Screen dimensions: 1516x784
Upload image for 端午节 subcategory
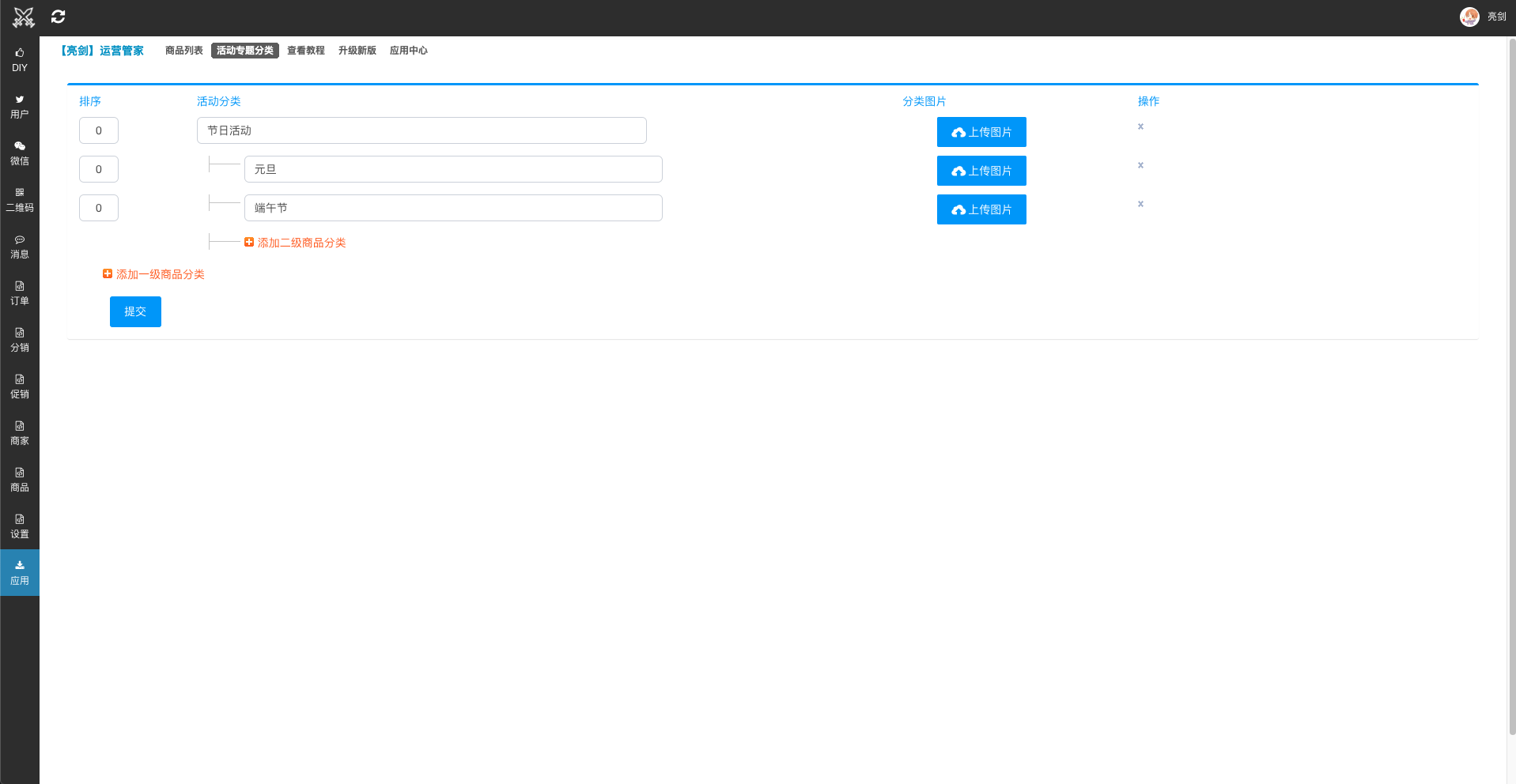[x=981, y=209]
